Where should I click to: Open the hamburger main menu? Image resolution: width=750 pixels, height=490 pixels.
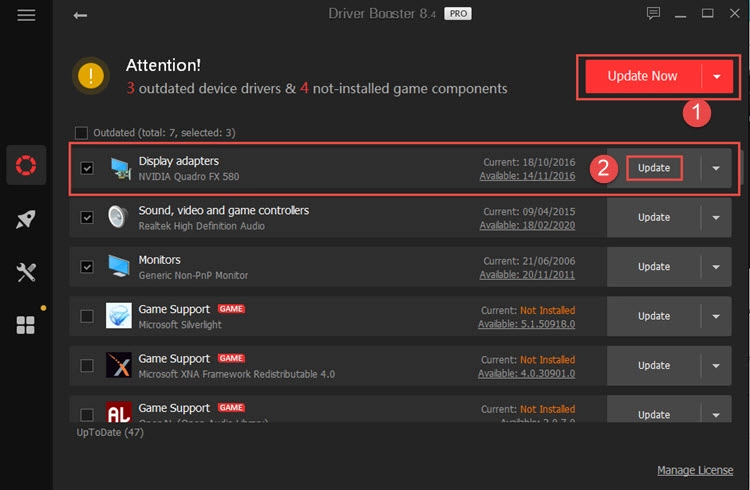point(26,15)
